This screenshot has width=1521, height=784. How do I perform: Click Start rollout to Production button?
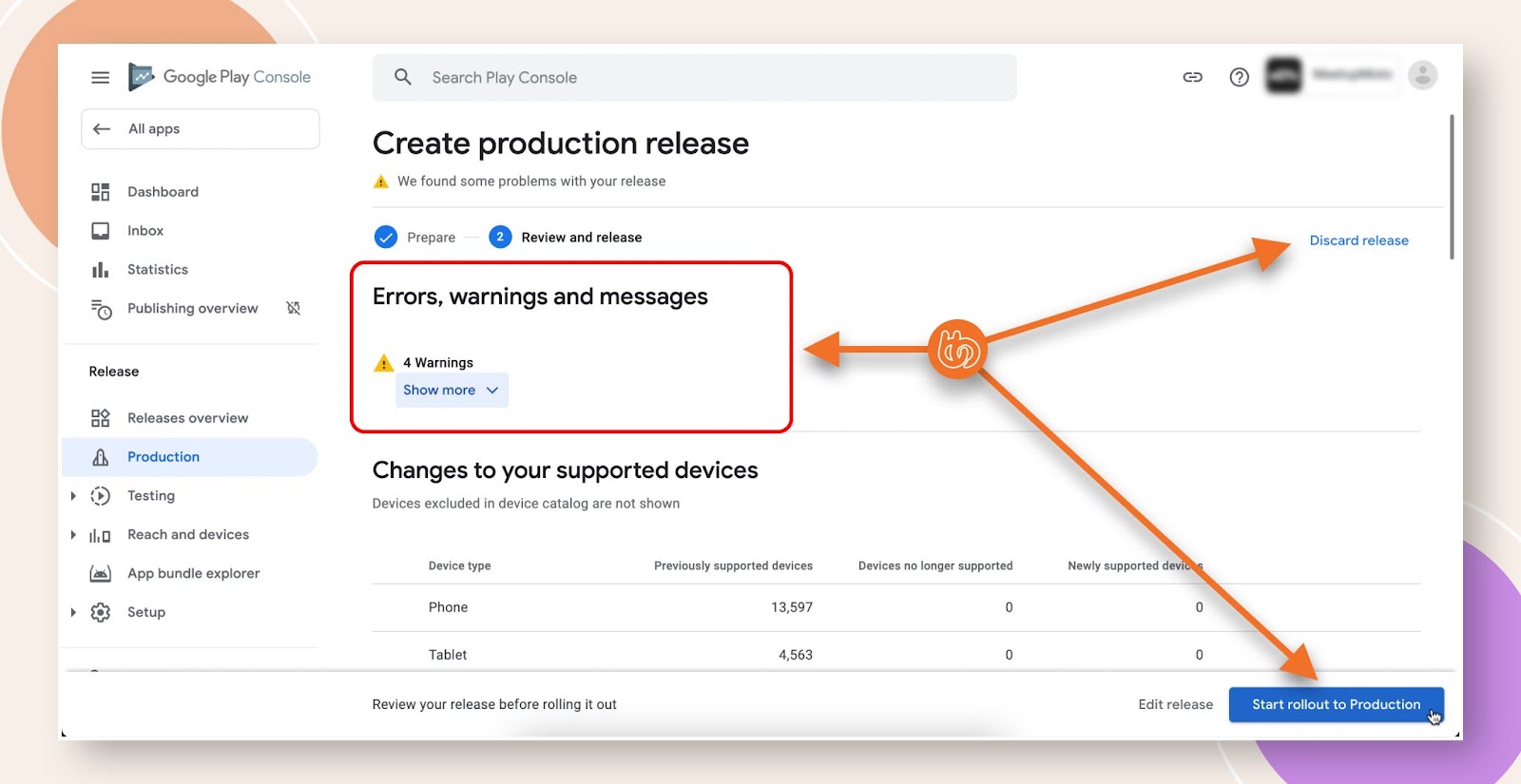point(1336,705)
